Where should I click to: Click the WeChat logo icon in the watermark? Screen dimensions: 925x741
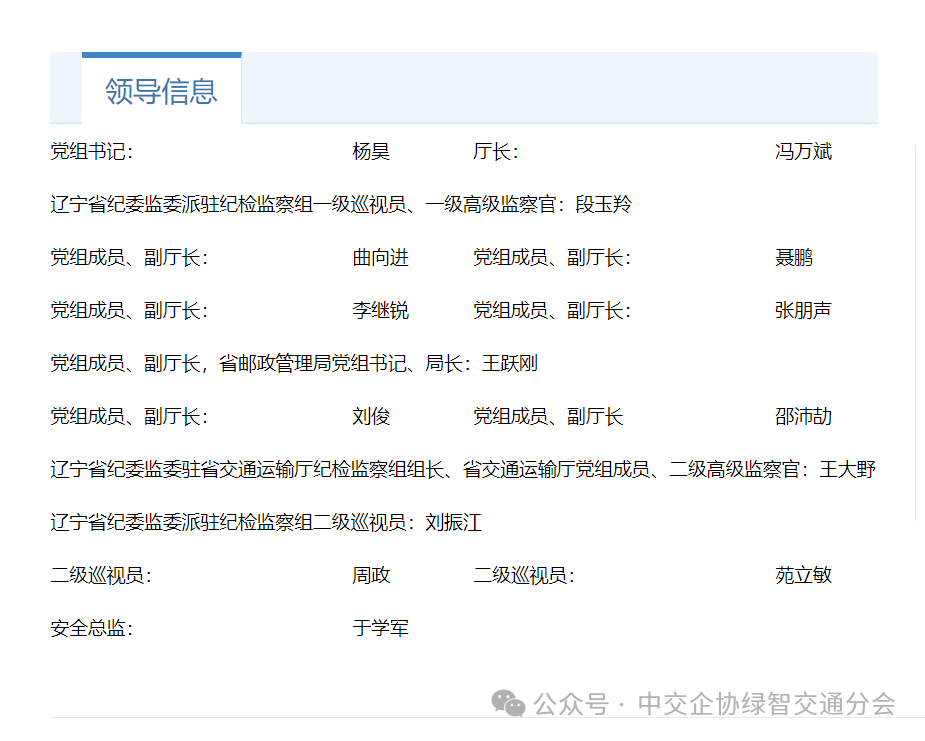(x=512, y=704)
